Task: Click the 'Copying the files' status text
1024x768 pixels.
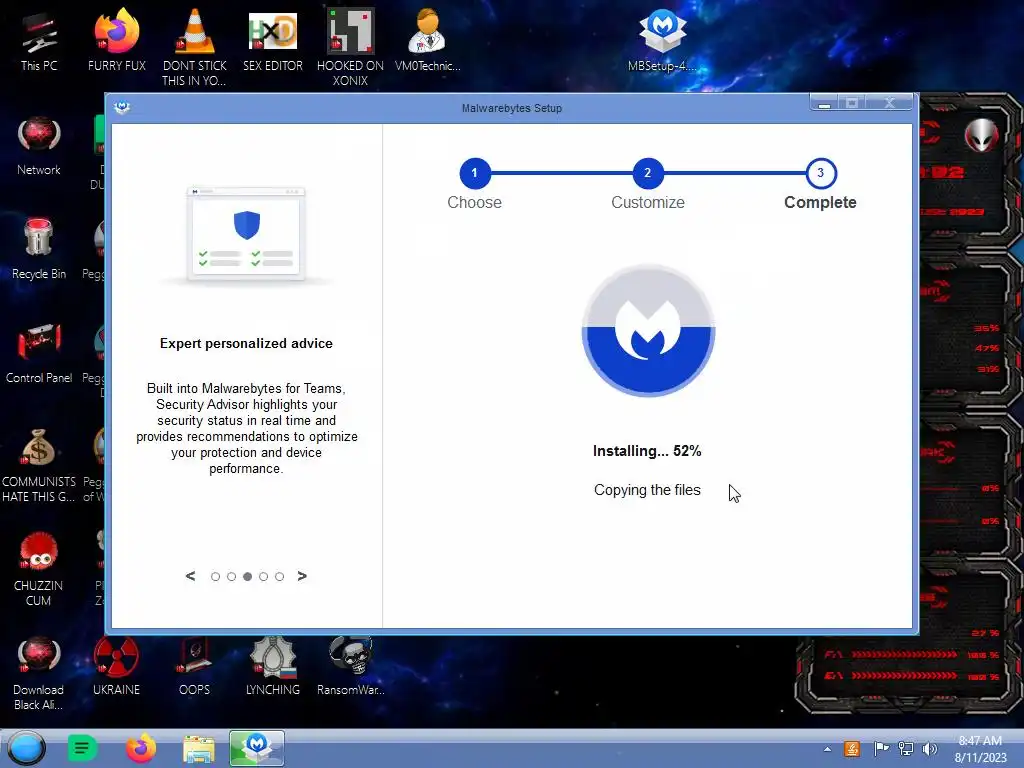Action: click(647, 490)
